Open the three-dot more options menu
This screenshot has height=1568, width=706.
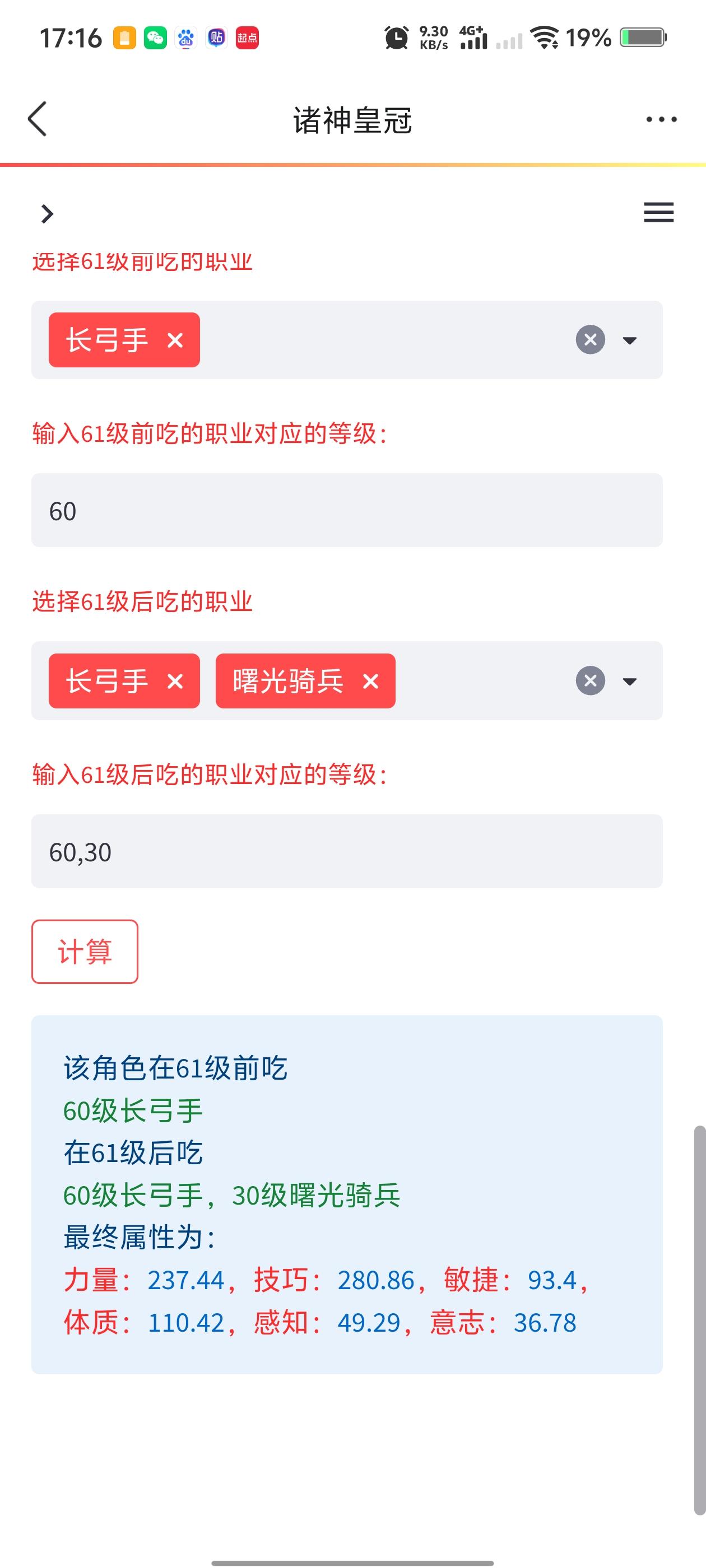[662, 119]
